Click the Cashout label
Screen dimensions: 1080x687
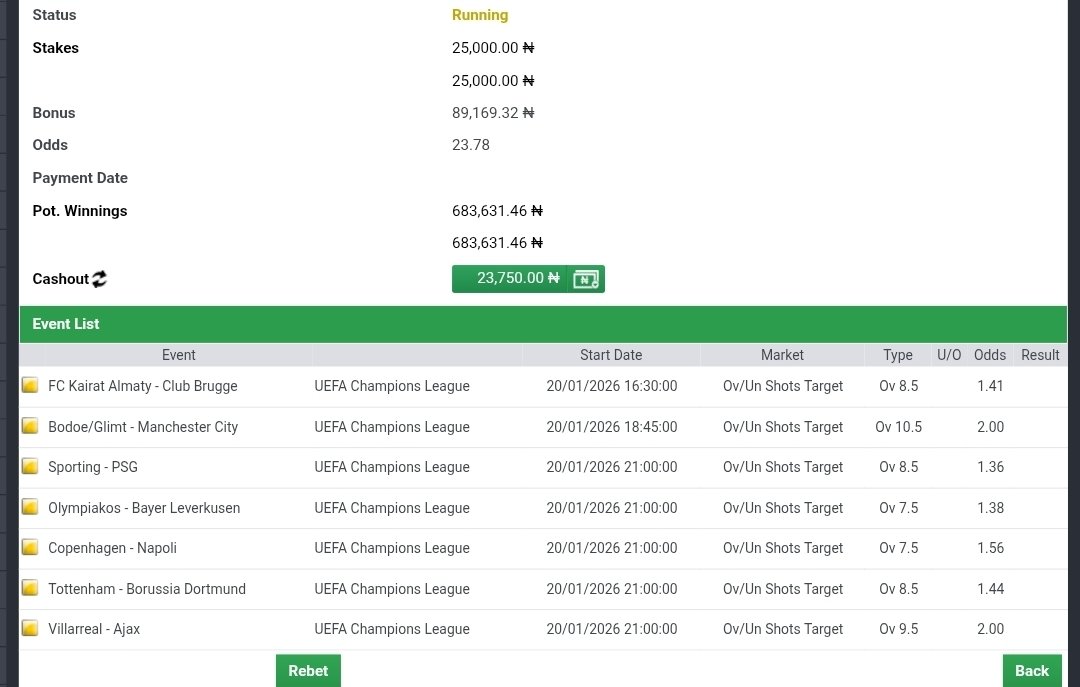(61, 279)
